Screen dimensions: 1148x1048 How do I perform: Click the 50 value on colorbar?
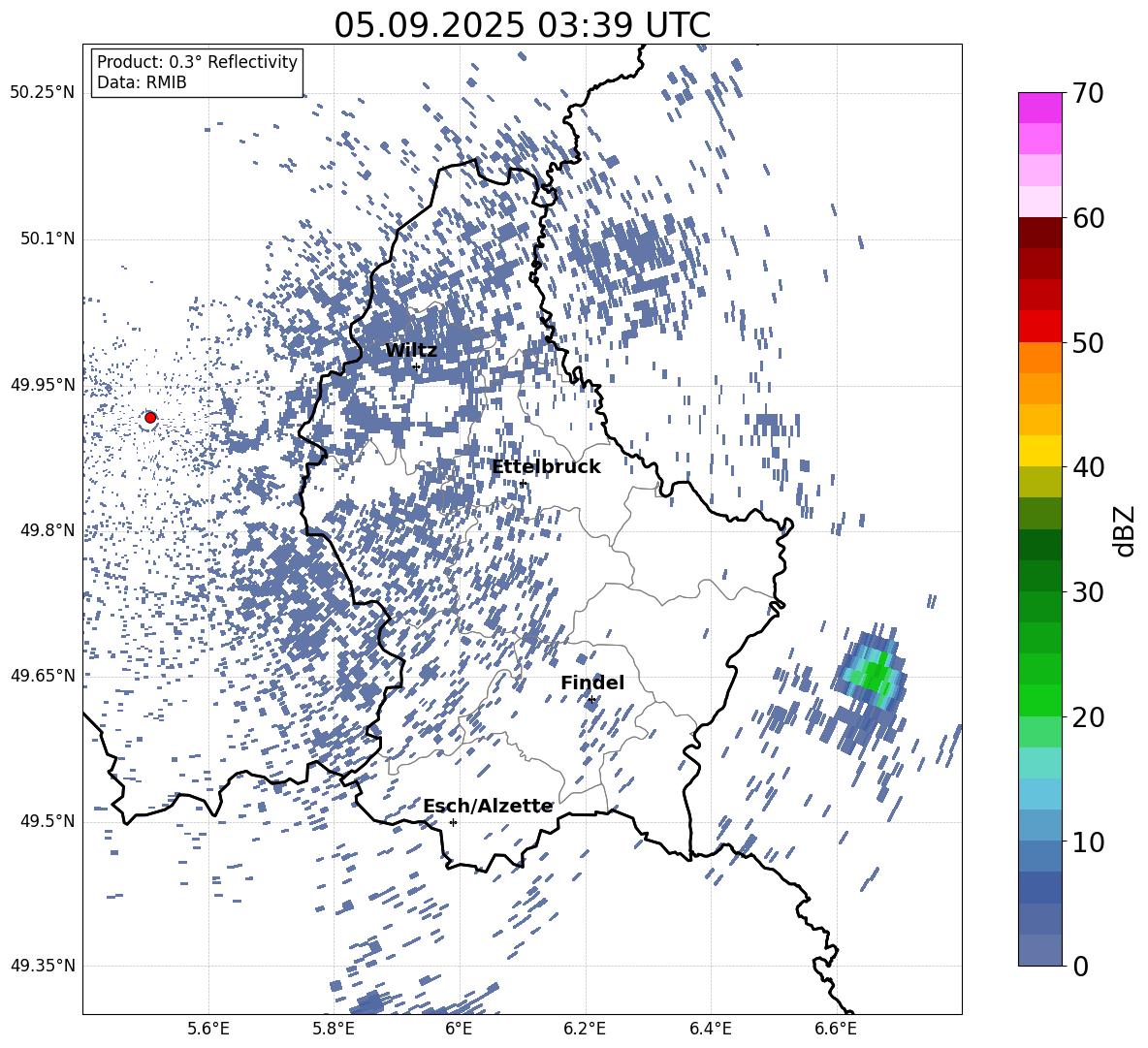(1088, 343)
